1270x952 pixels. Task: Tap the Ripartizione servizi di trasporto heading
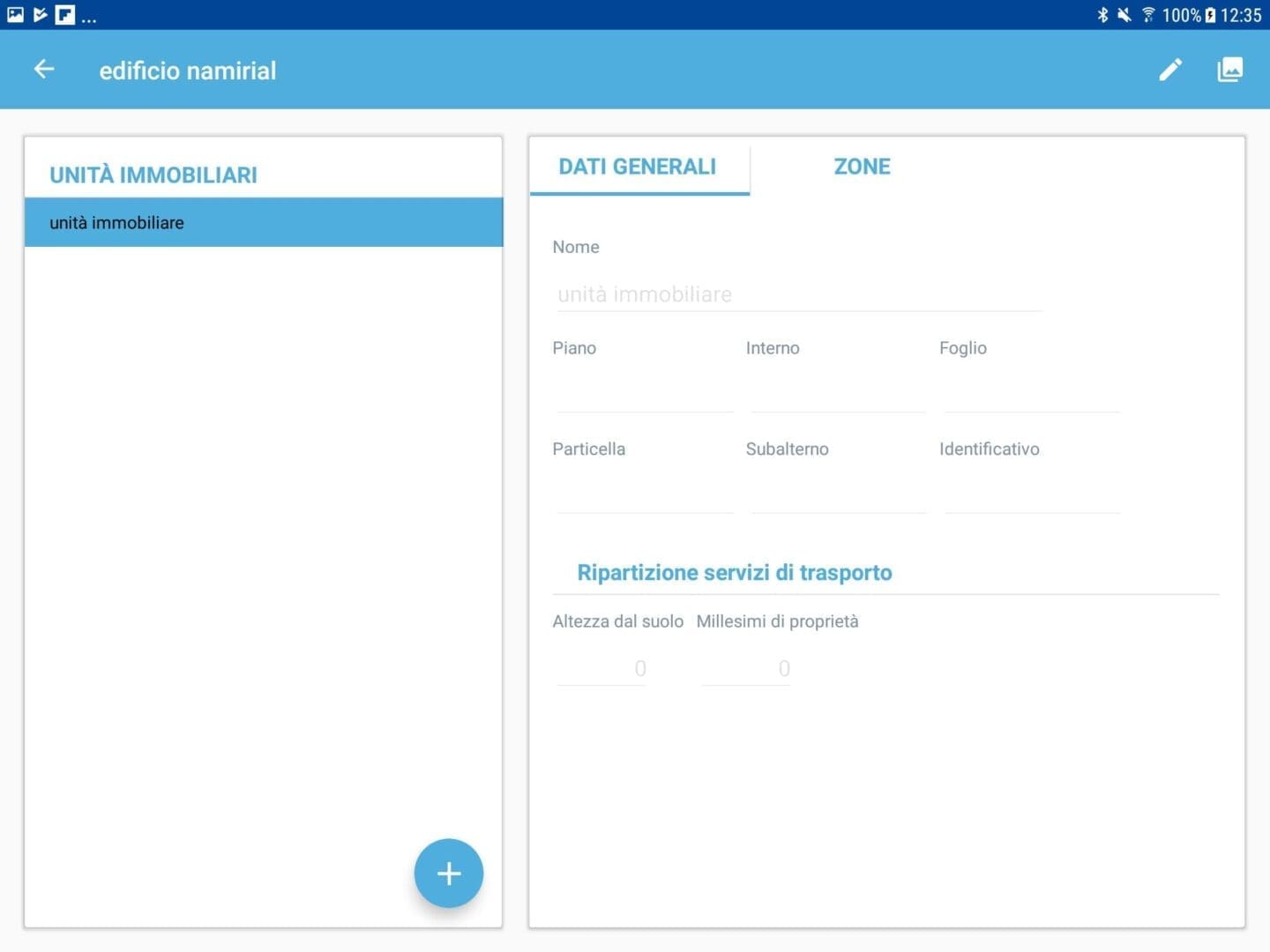(736, 572)
